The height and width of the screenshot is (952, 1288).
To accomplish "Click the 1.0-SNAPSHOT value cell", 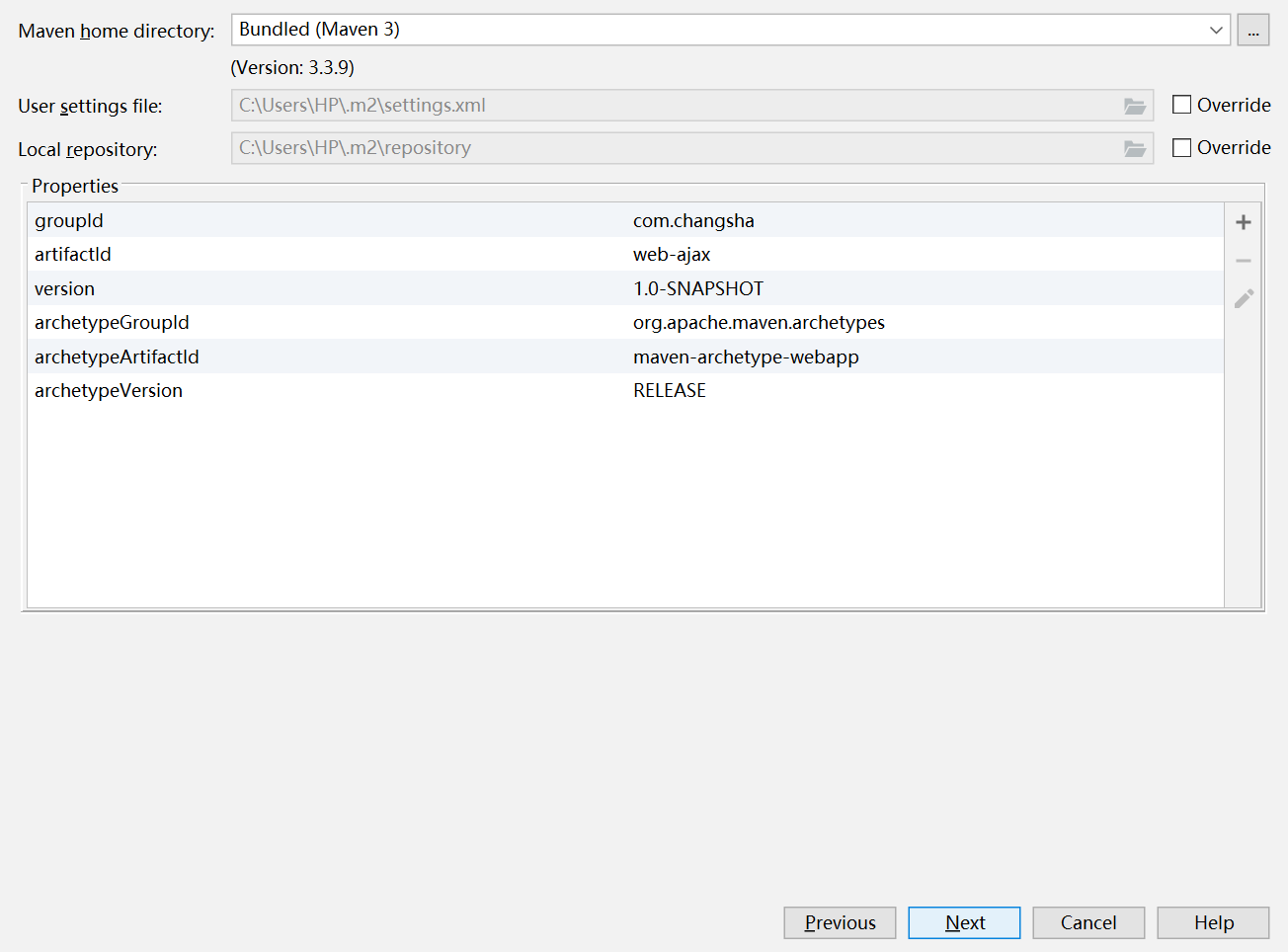I will 698,288.
